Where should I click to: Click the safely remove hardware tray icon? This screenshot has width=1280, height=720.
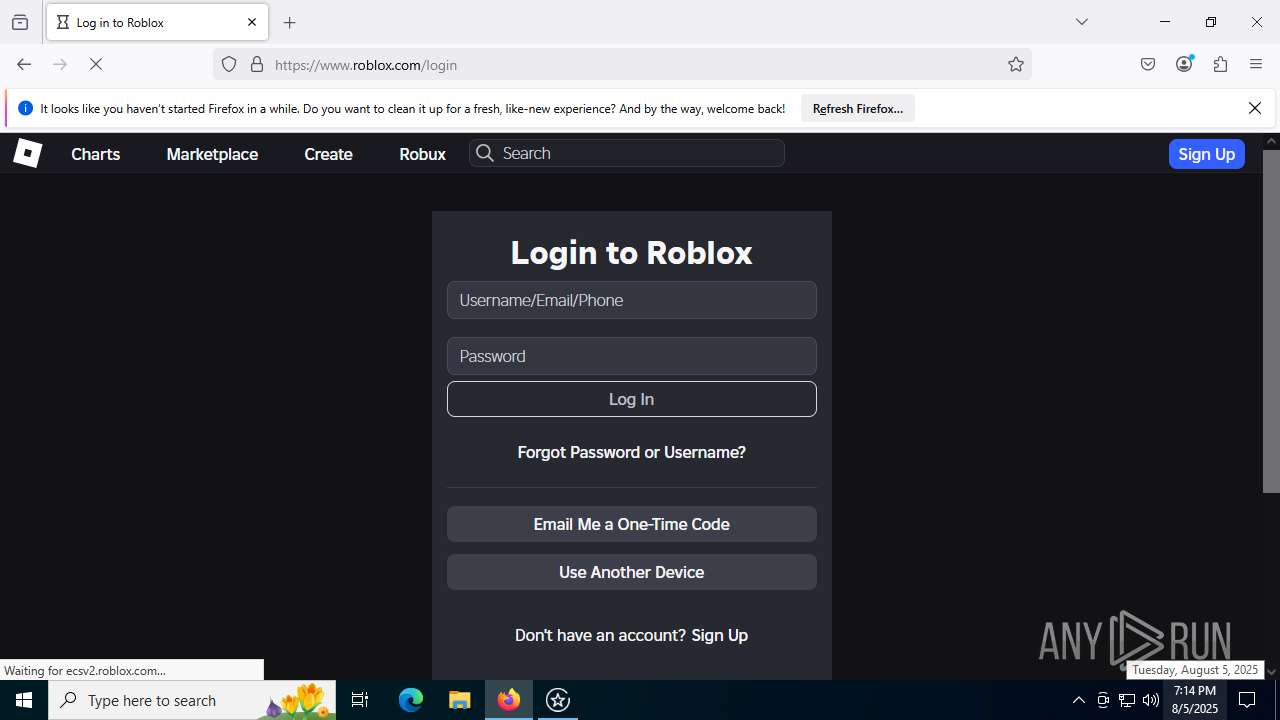point(1103,700)
